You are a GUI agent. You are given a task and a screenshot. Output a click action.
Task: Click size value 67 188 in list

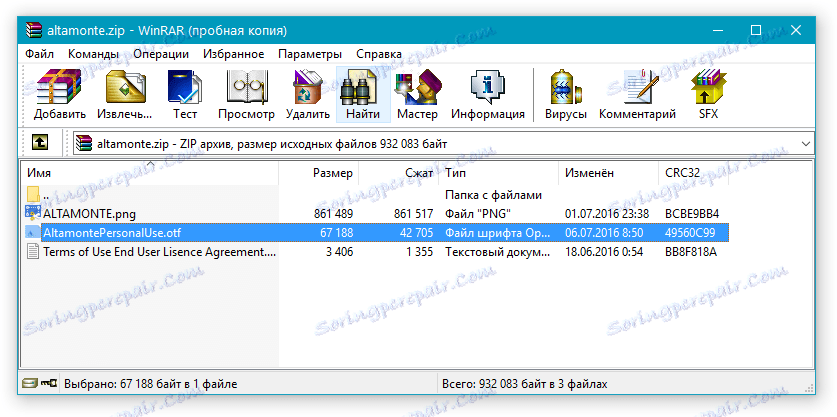(x=336, y=233)
